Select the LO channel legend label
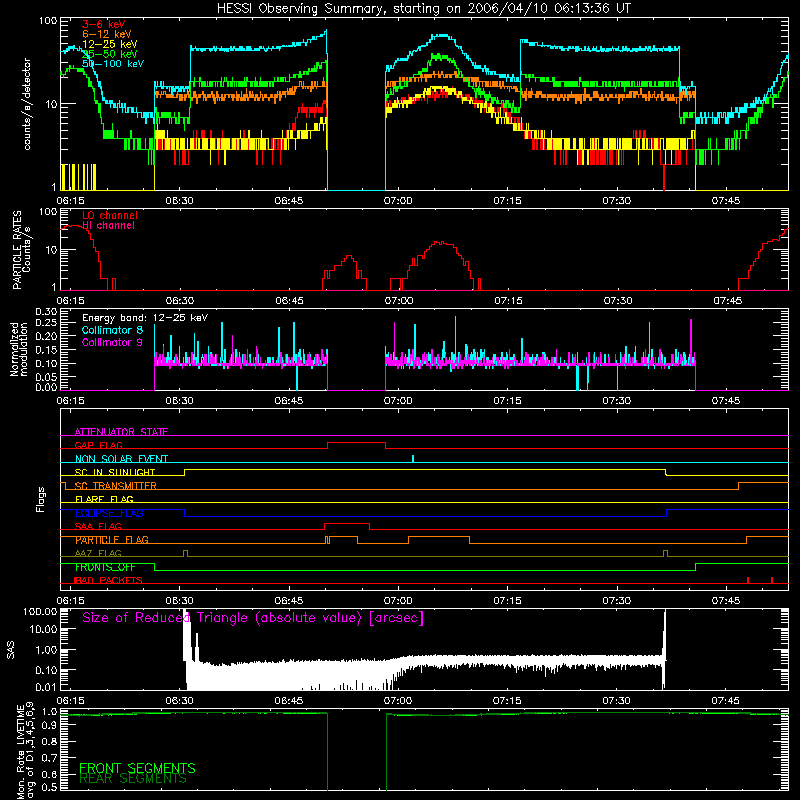Image resolution: width=800 pixels, height=800 pixels. 110,215
